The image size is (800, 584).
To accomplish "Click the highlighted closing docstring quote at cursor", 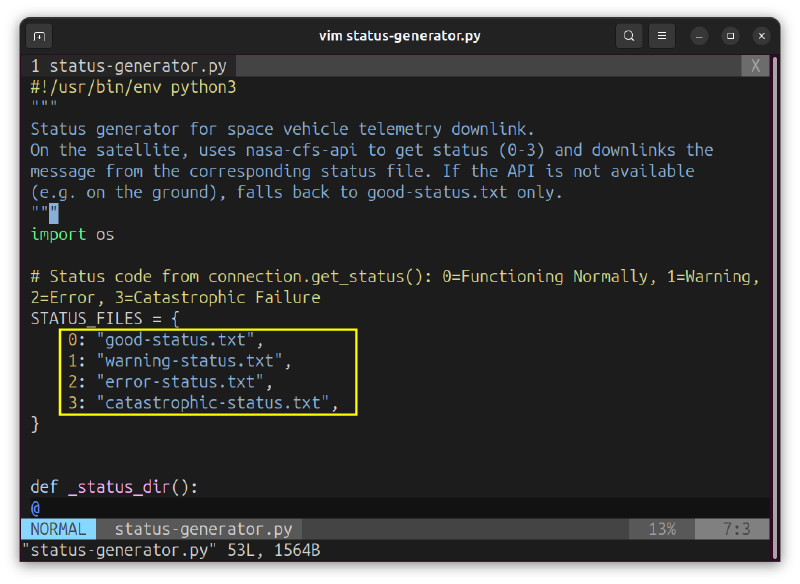I will [x=54, y=214].
